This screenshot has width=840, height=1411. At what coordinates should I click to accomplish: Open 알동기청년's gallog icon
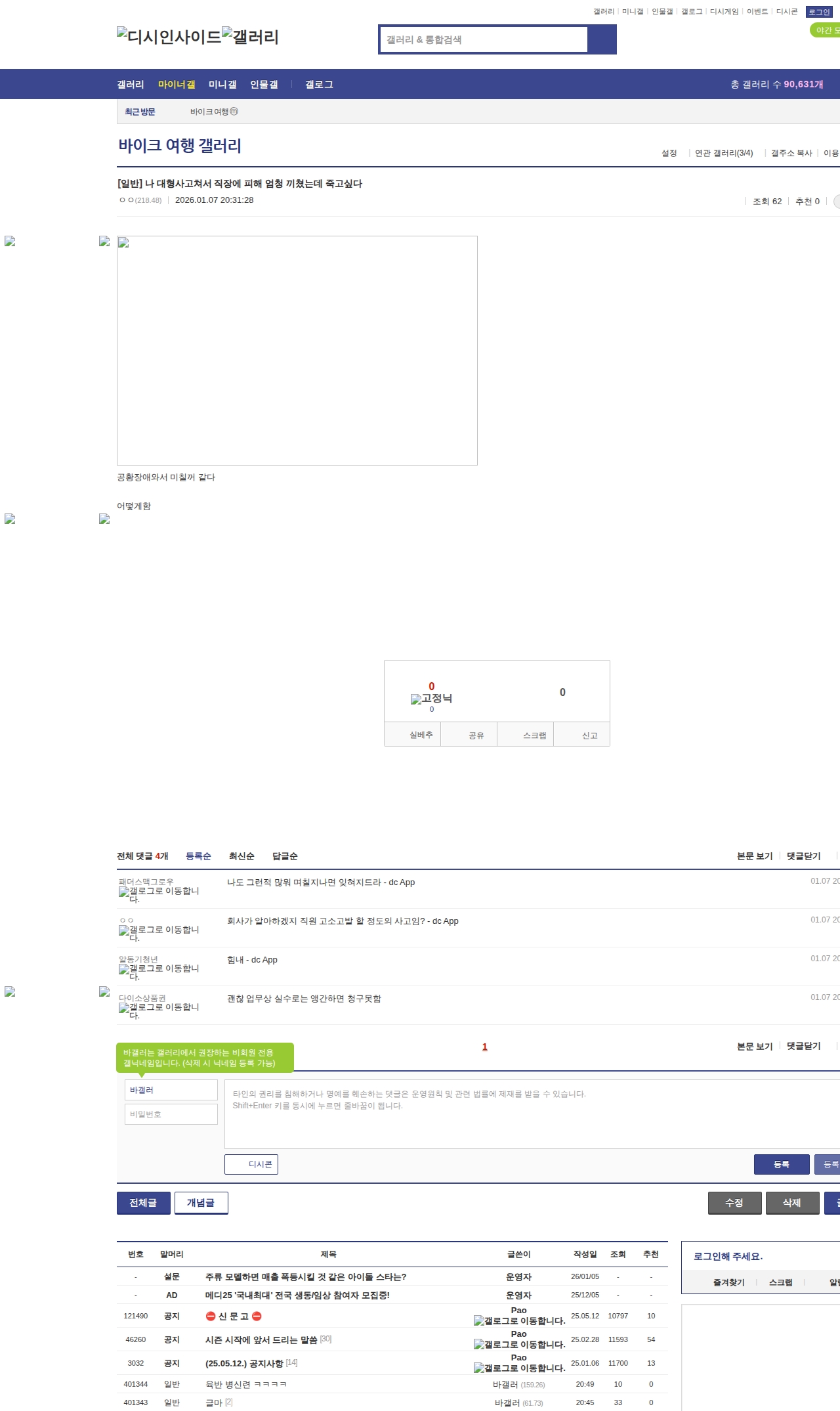(x=159, y=972)
